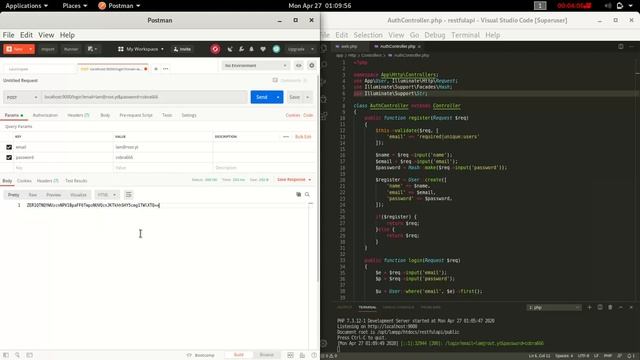This screenshot has height=360, width=640.
Task: Open the wrench settings icon in Postman header
Action: click(241, 49)
